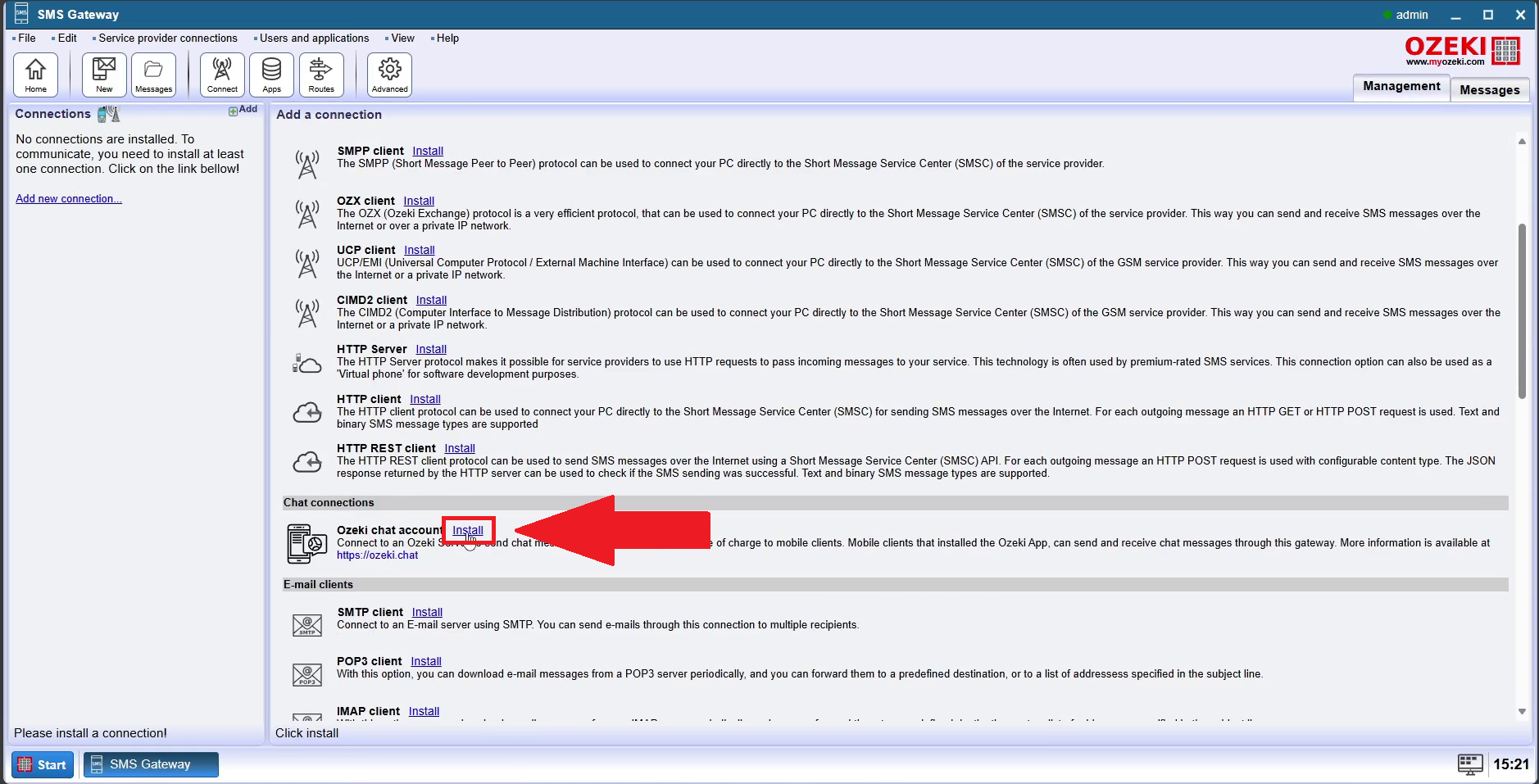Install the CIMD2 client connection
1539x784 pixels.
(x=431, y=301)
